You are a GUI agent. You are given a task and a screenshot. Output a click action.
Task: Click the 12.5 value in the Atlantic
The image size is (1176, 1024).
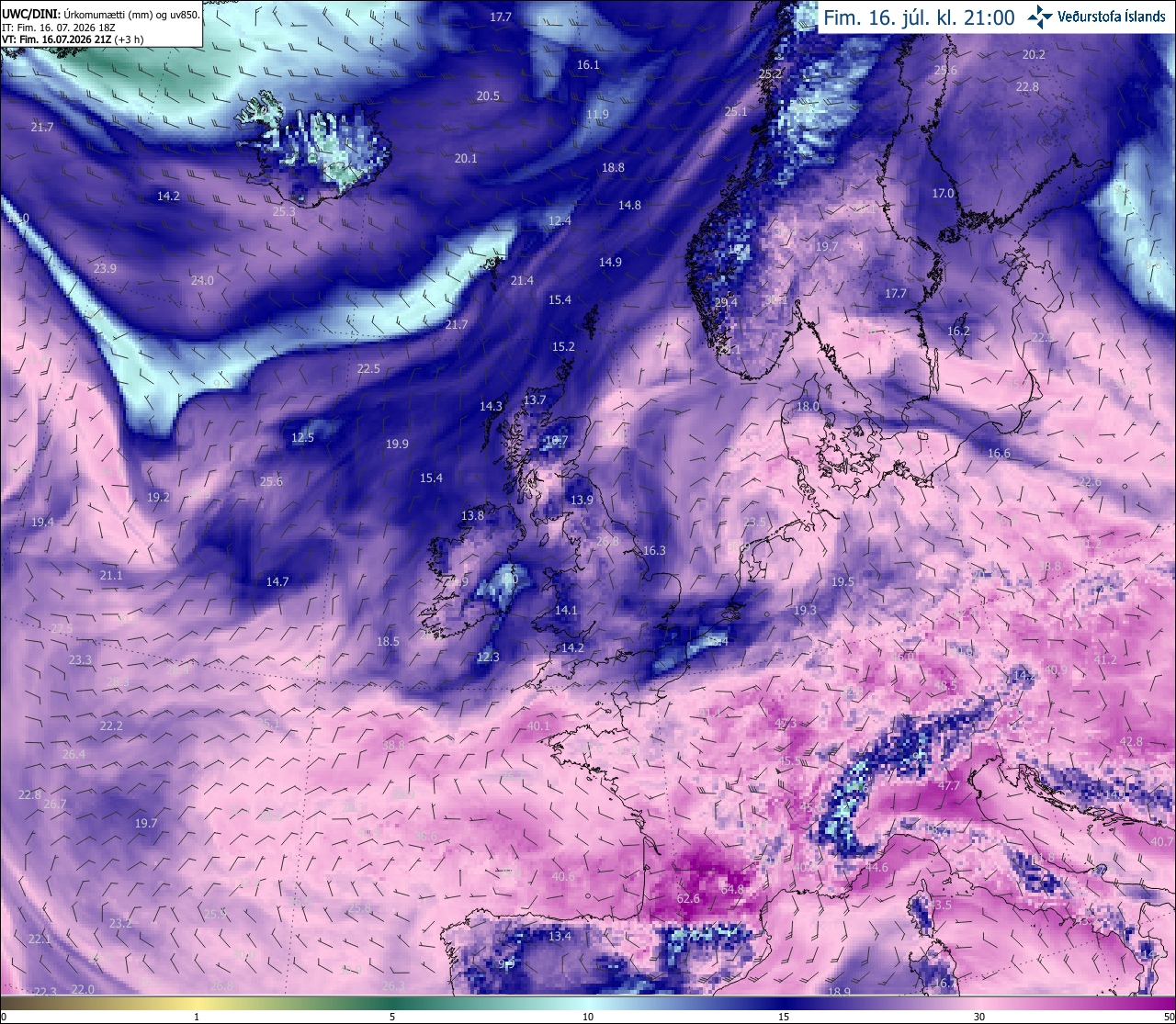303,437
